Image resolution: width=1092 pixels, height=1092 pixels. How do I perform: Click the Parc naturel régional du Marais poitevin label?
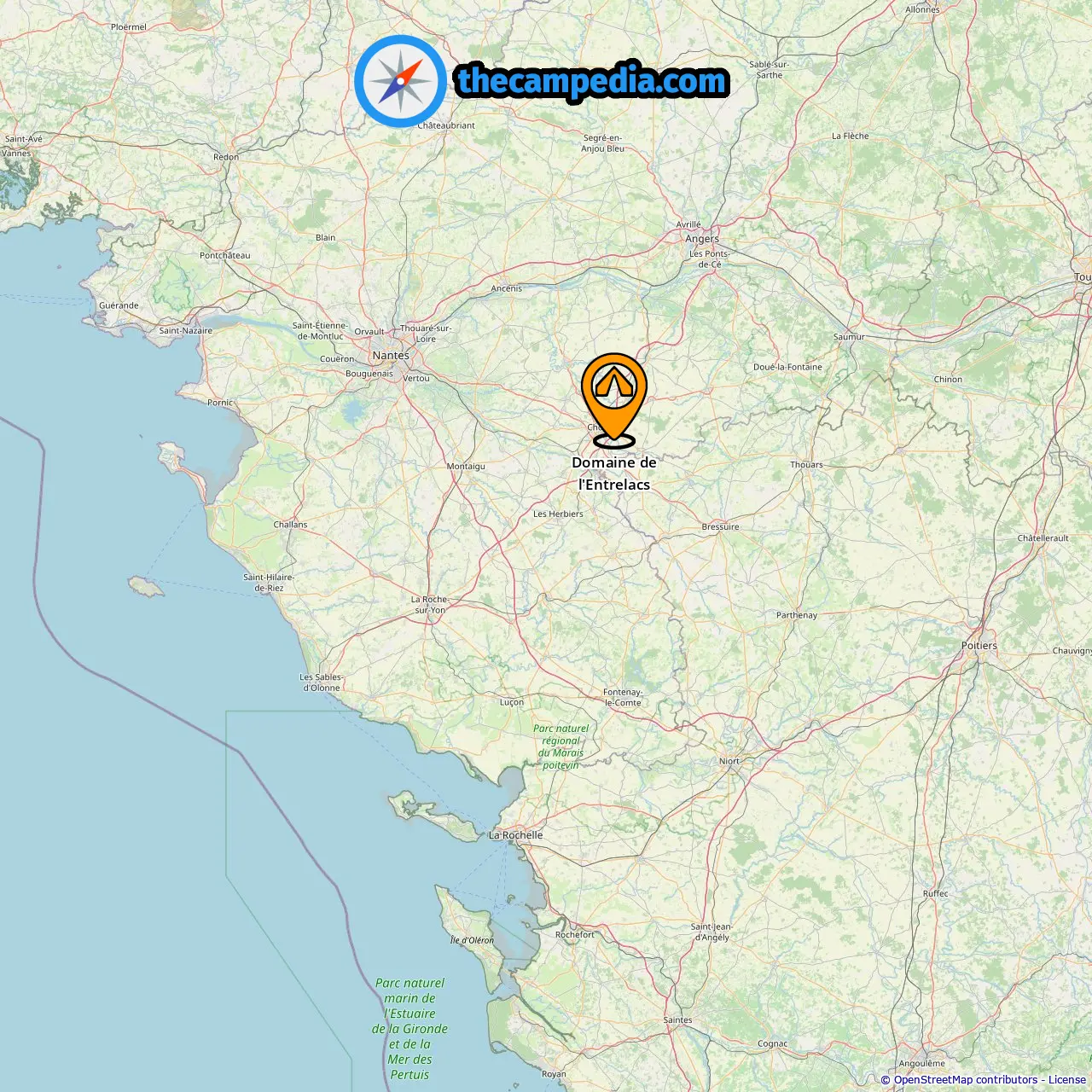click(561, 746)
